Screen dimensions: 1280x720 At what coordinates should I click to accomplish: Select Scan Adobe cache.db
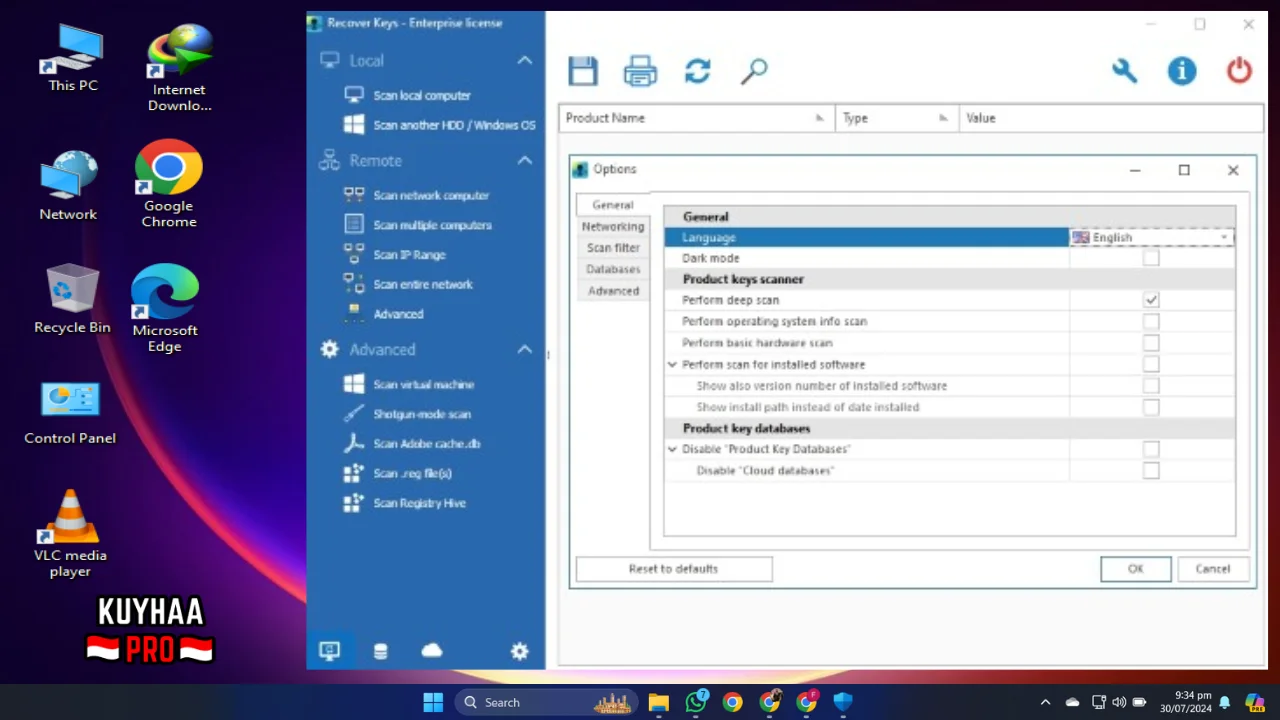click(x=426, y=443)
